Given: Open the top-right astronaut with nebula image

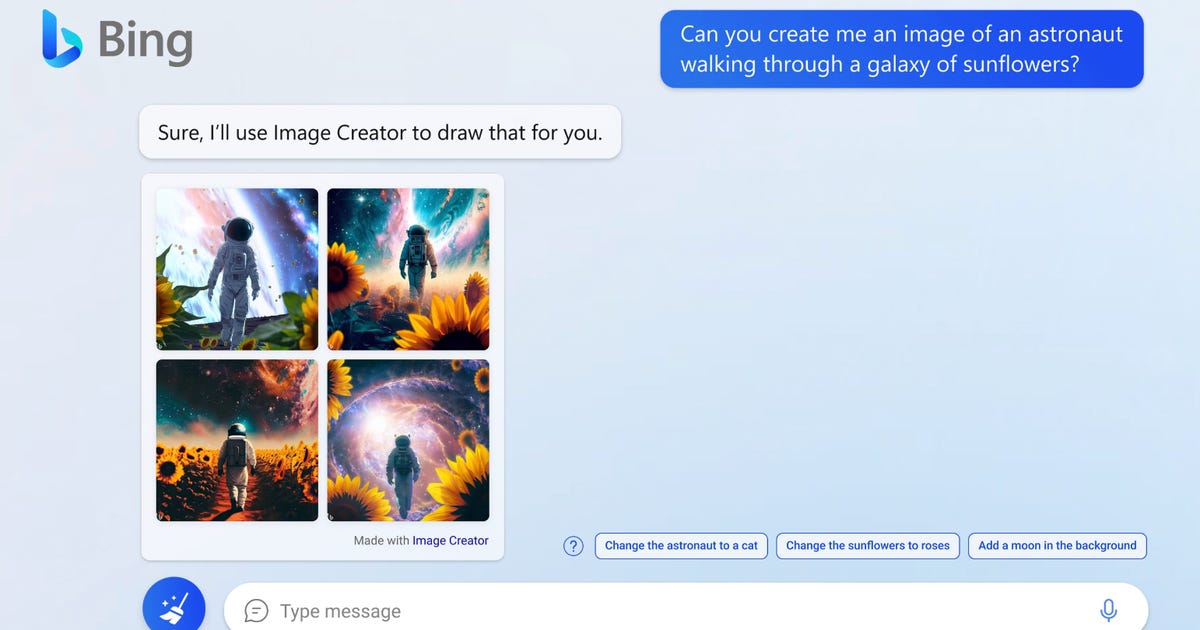Looking at the screenshot, I should click(408, 268).
